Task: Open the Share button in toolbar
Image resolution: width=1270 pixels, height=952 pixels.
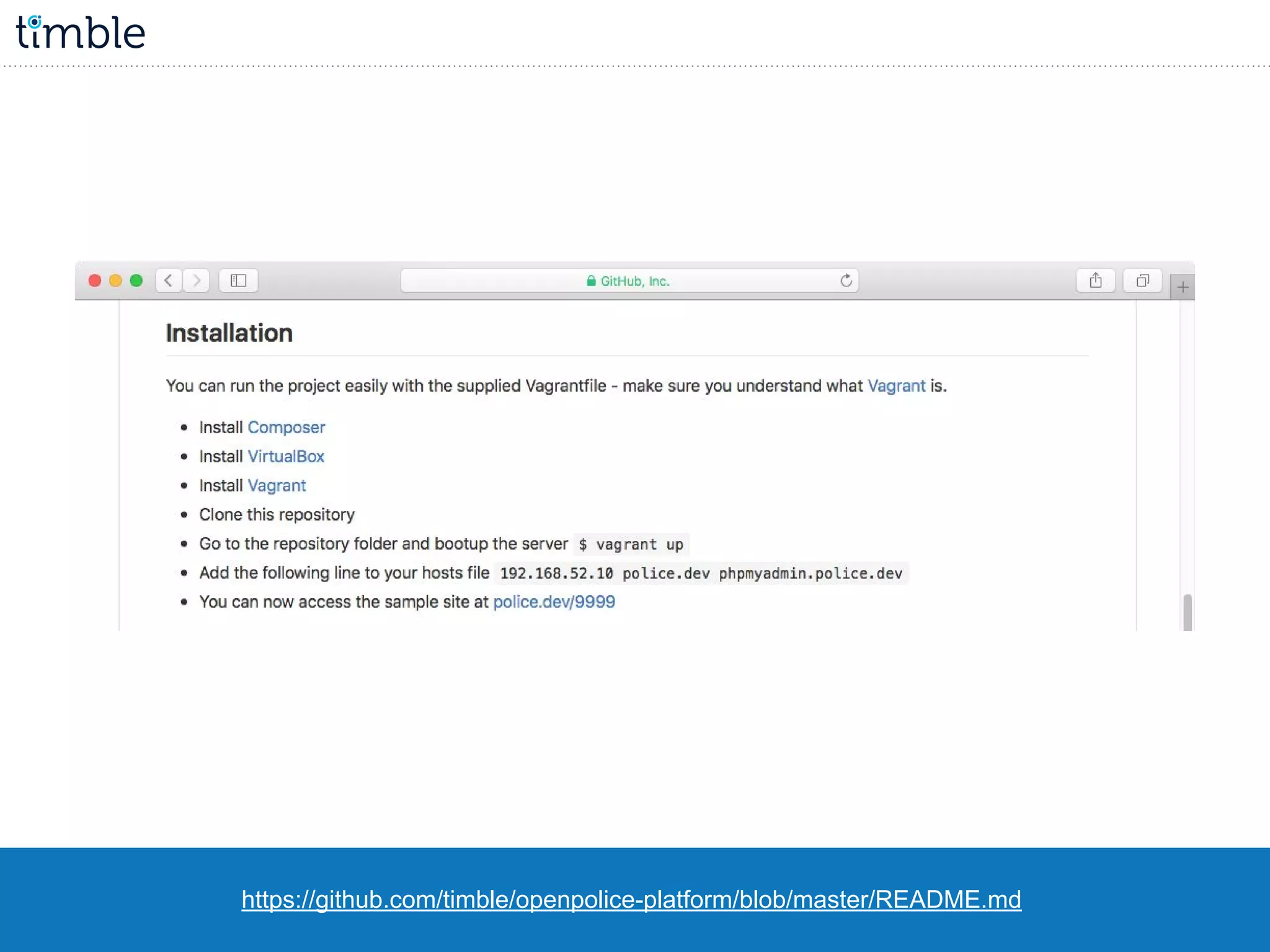Action: point(1095,281)
